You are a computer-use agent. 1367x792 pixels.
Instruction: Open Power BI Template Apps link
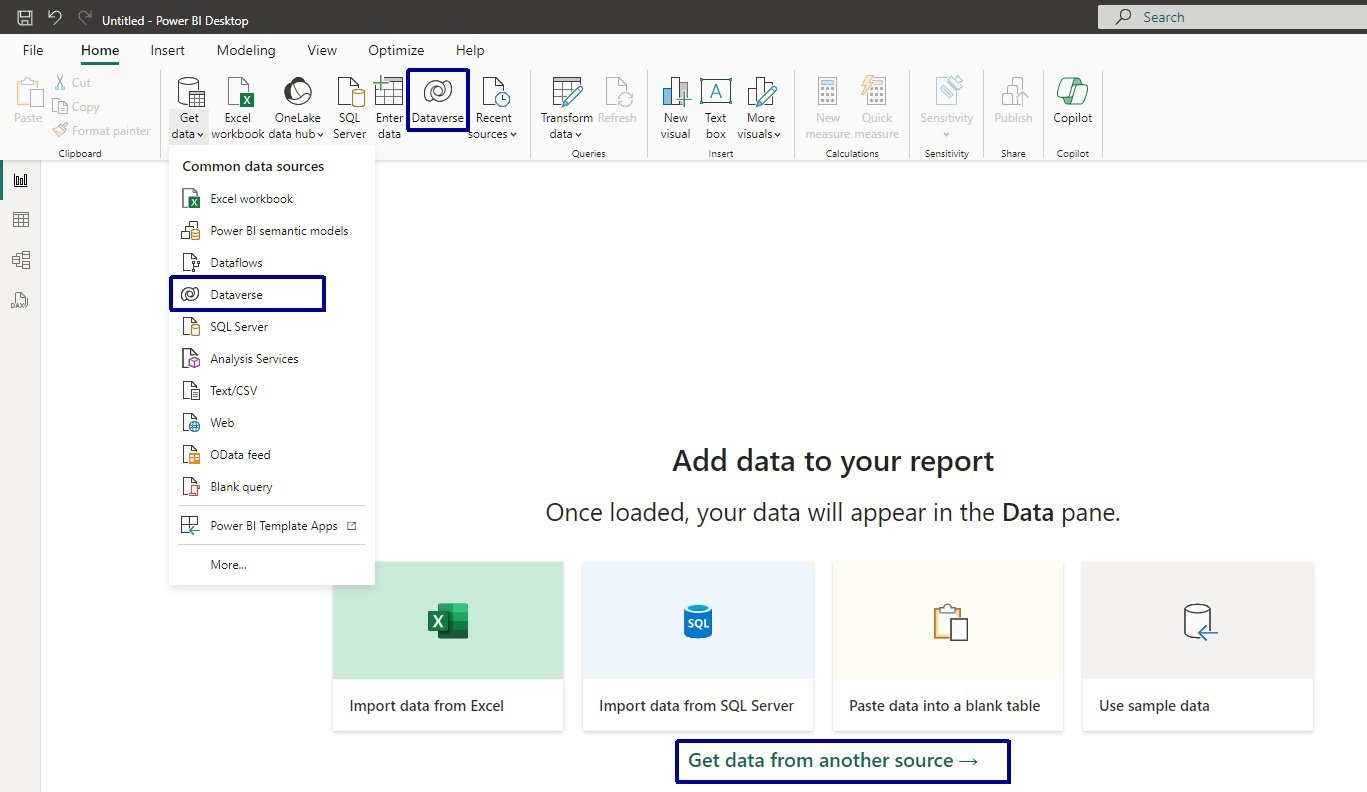(271, 526)
